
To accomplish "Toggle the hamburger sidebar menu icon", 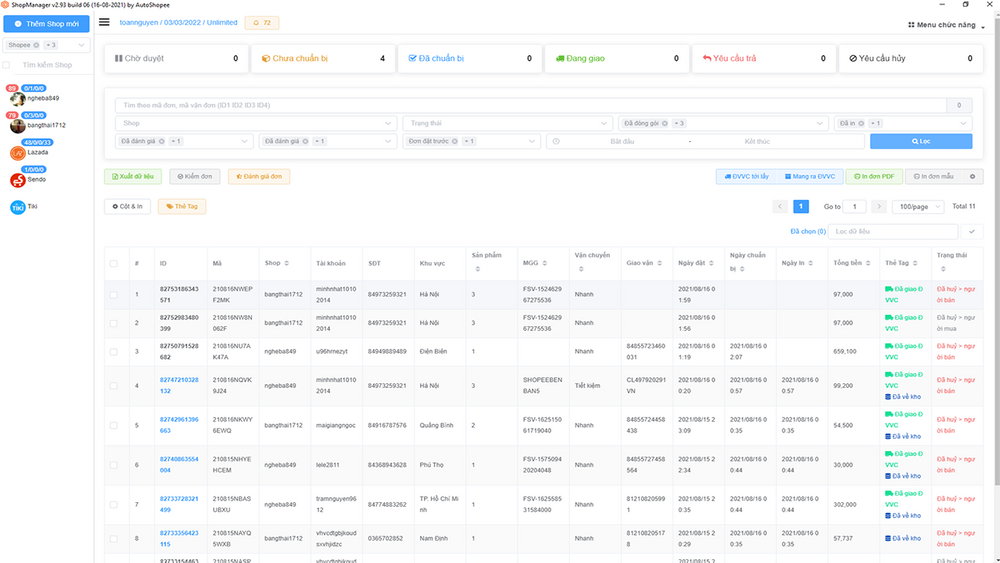I will [x=104, y=22].
